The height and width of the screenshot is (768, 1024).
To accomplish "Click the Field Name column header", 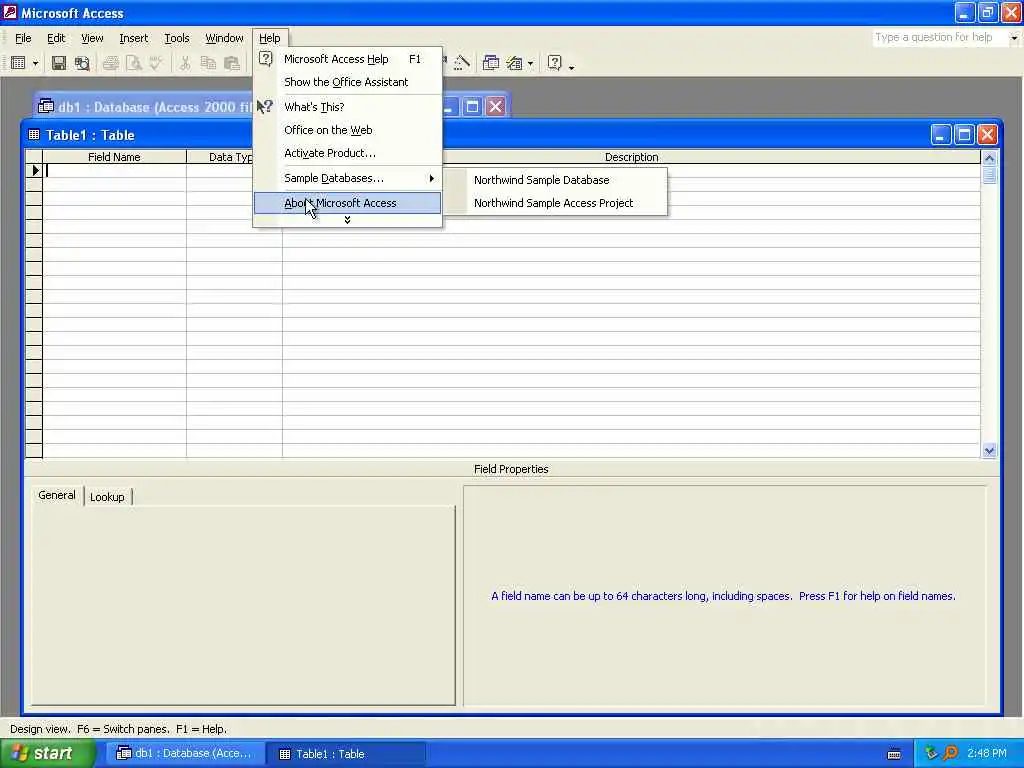I will [x=114, y=157].
